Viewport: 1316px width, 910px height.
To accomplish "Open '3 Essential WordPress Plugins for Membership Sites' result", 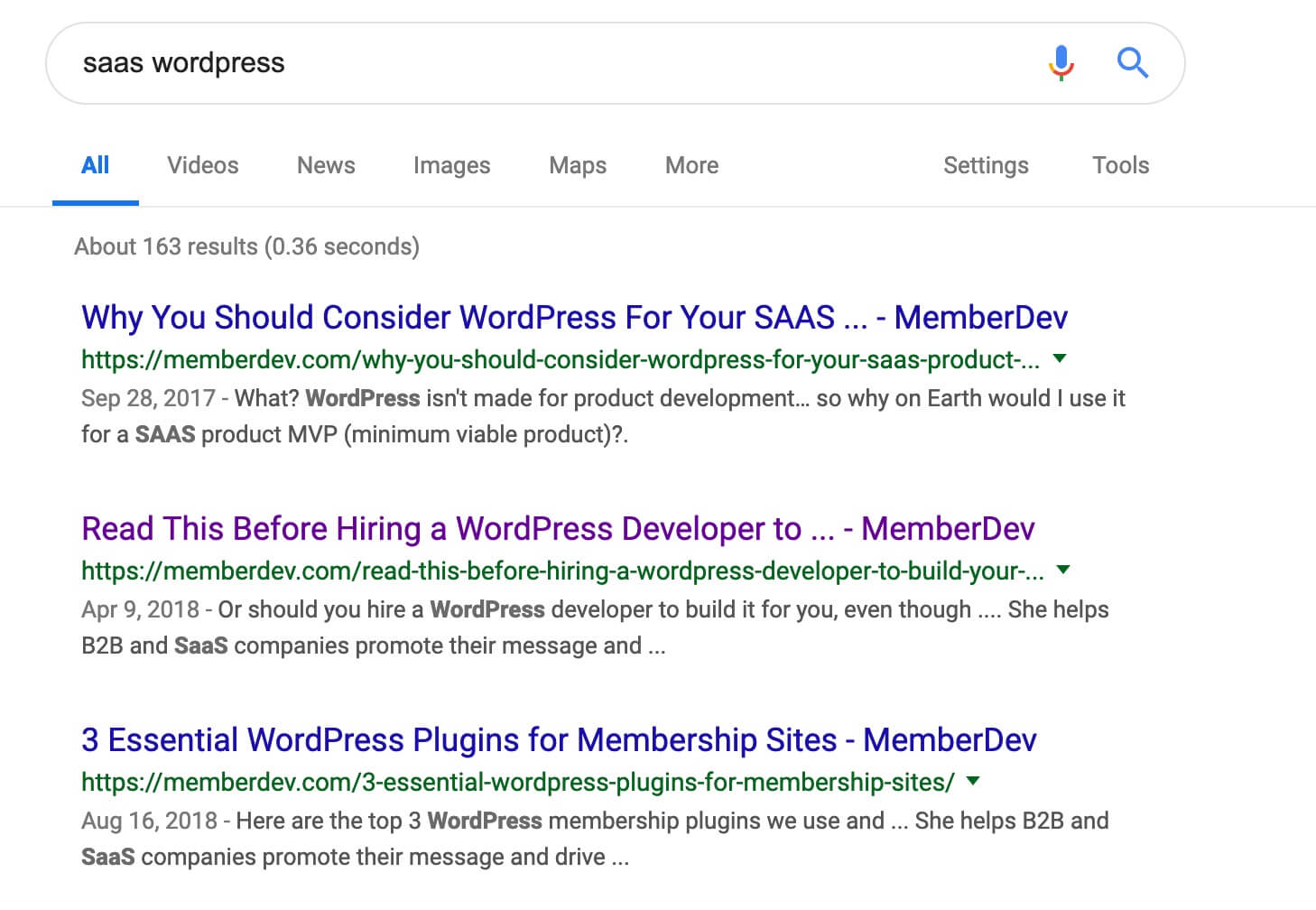I will coord(559,740).
